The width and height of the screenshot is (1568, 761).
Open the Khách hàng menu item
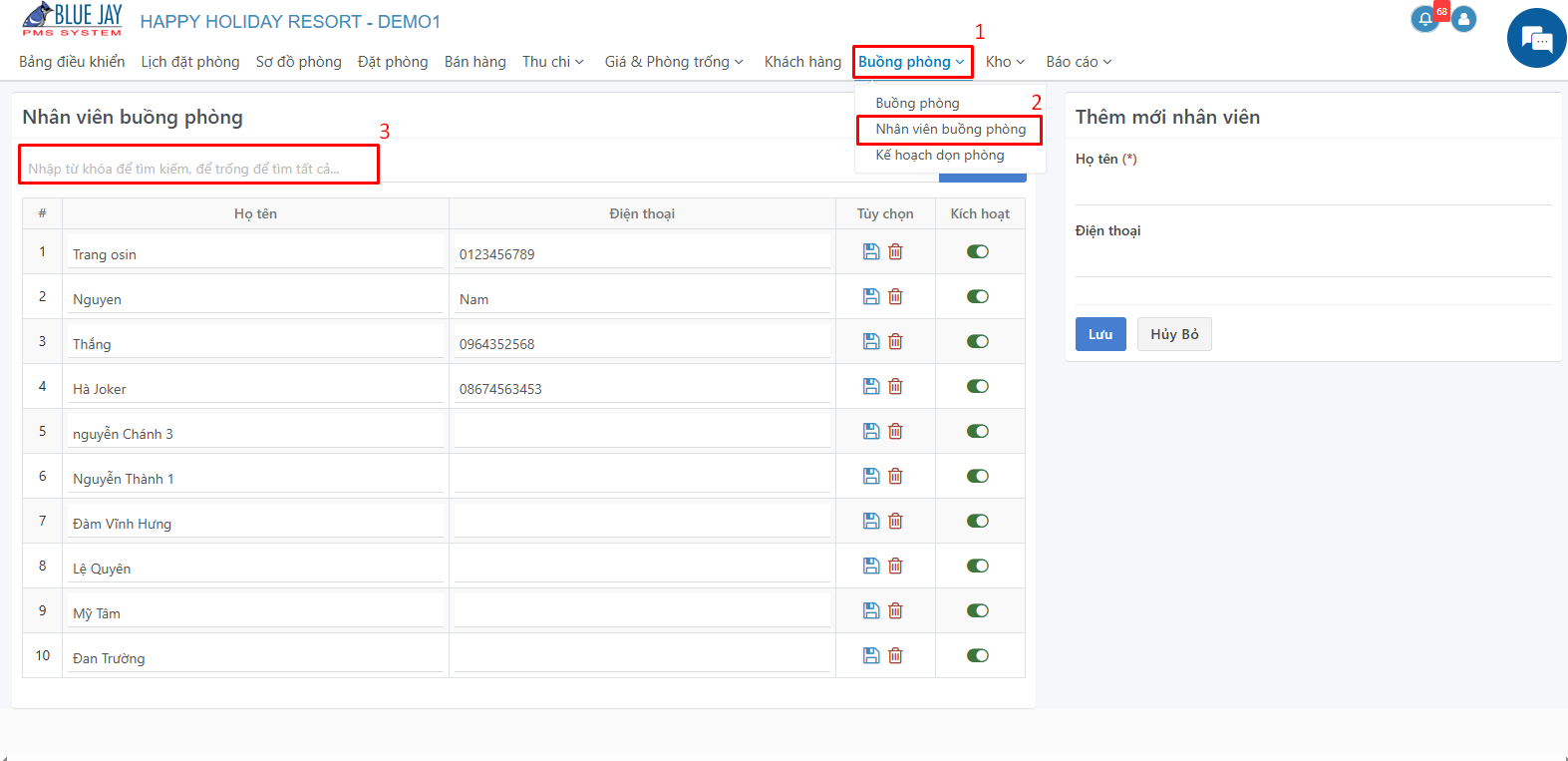point(802,62)
